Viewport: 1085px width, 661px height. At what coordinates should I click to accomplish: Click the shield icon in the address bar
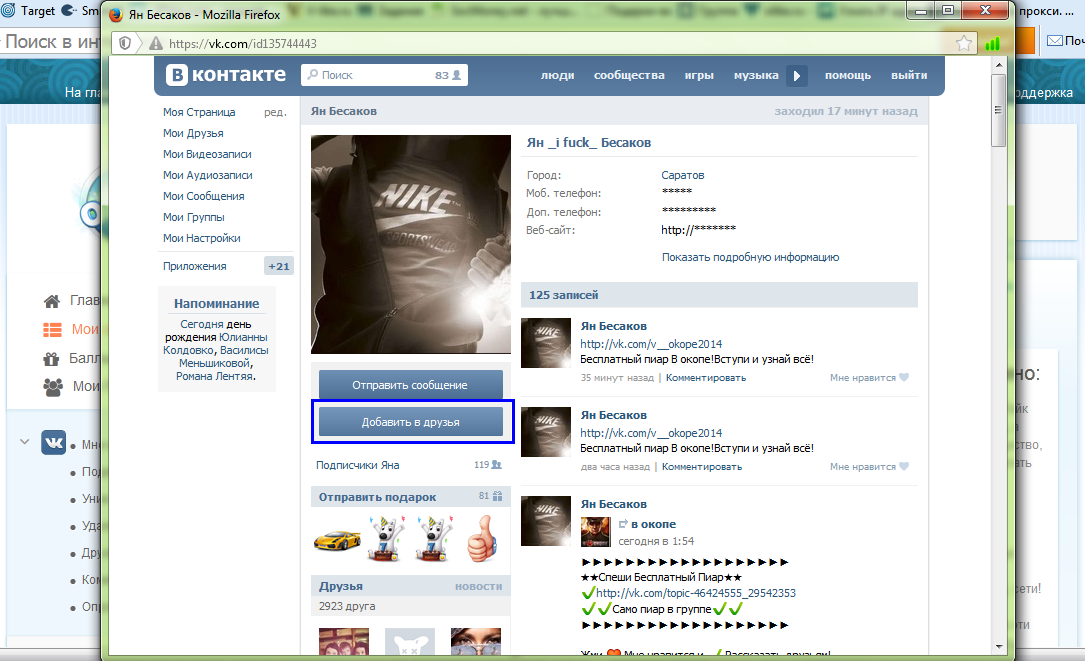pos(125,44)
